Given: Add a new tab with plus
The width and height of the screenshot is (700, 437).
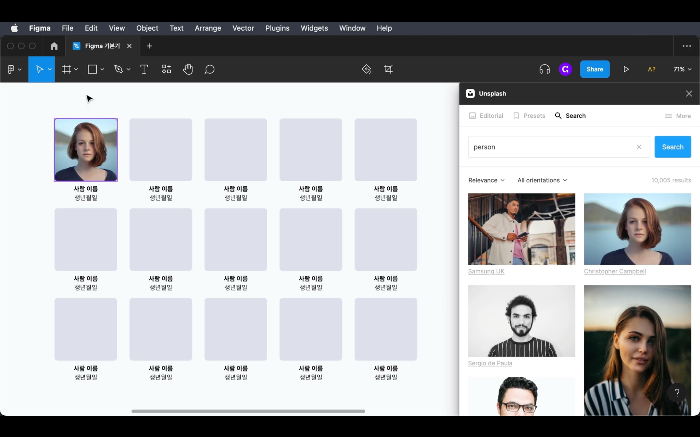Looking at the screenshot, I should coord(149,46).
